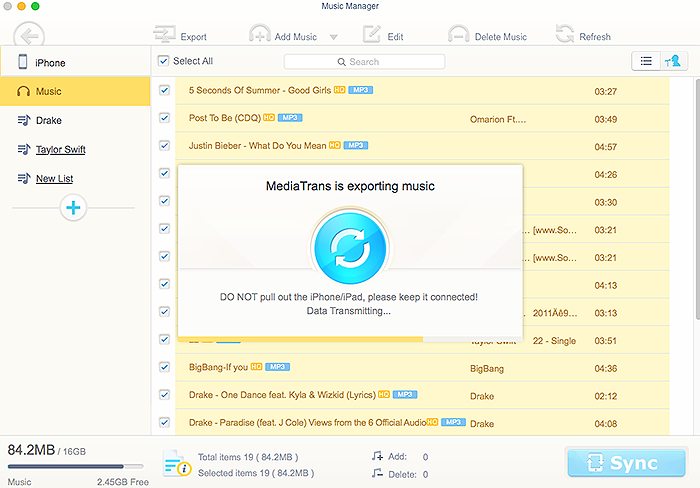Uncheck the 03:30 song row checkbox
The height and width of the screenshot is (488, 700).
164,201
